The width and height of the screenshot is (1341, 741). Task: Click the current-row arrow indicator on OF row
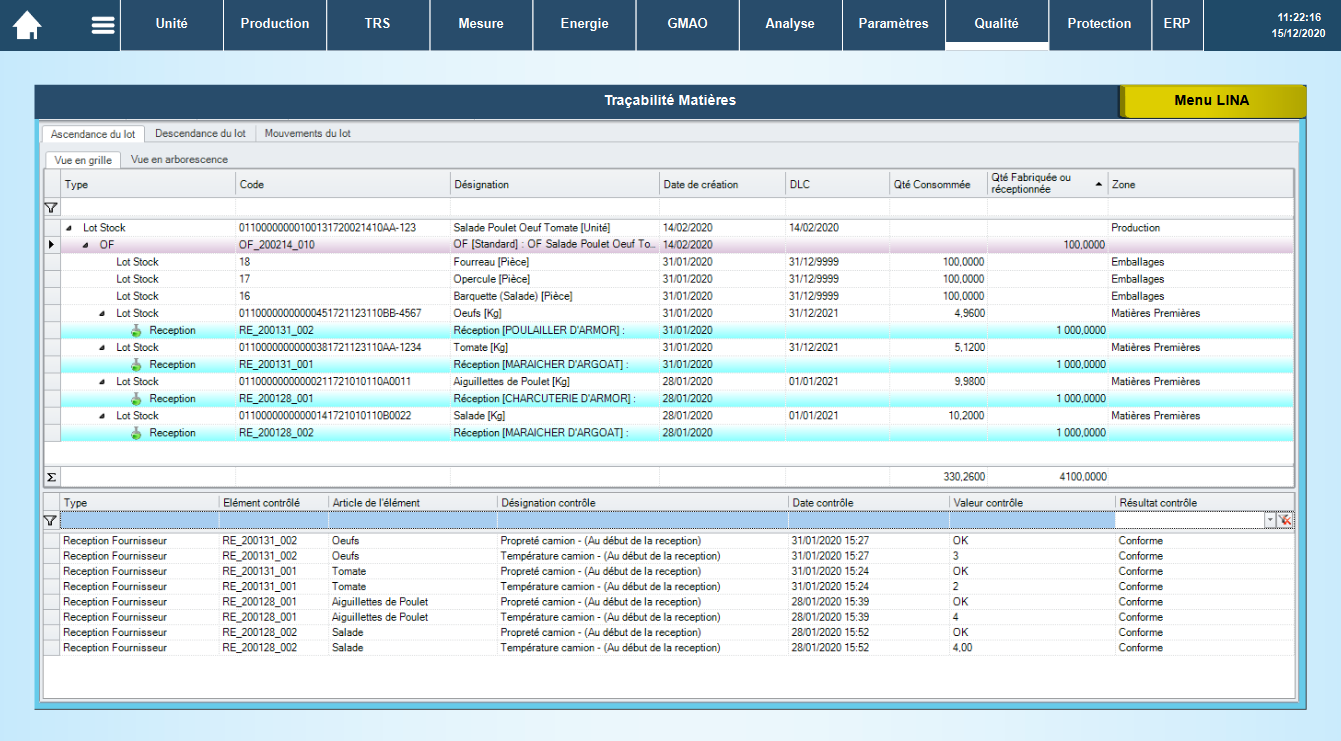pyautogui.click(x=51, y=245)
